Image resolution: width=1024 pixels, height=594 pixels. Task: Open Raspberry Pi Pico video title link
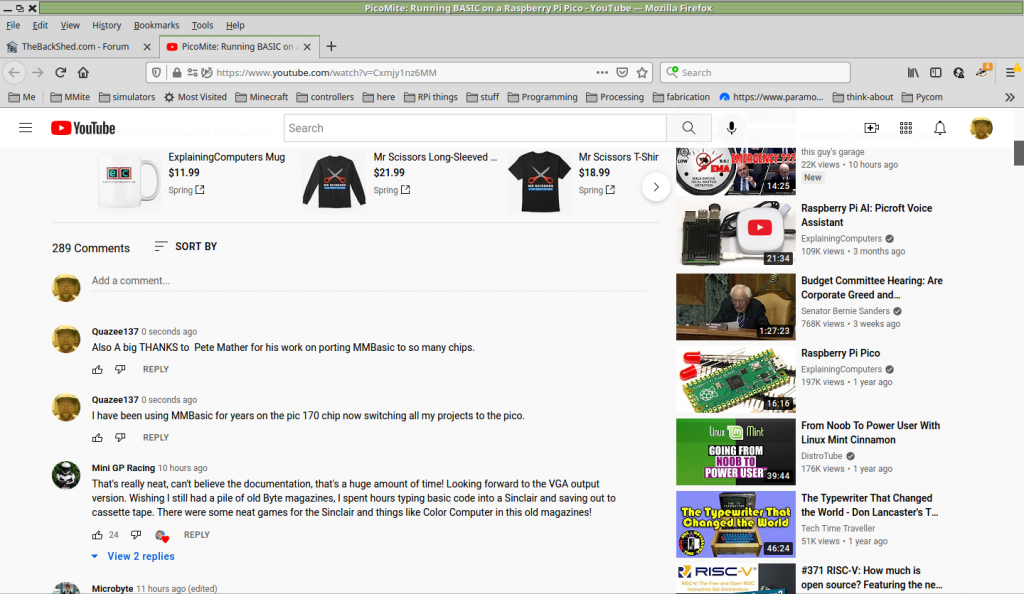point(840,353)
